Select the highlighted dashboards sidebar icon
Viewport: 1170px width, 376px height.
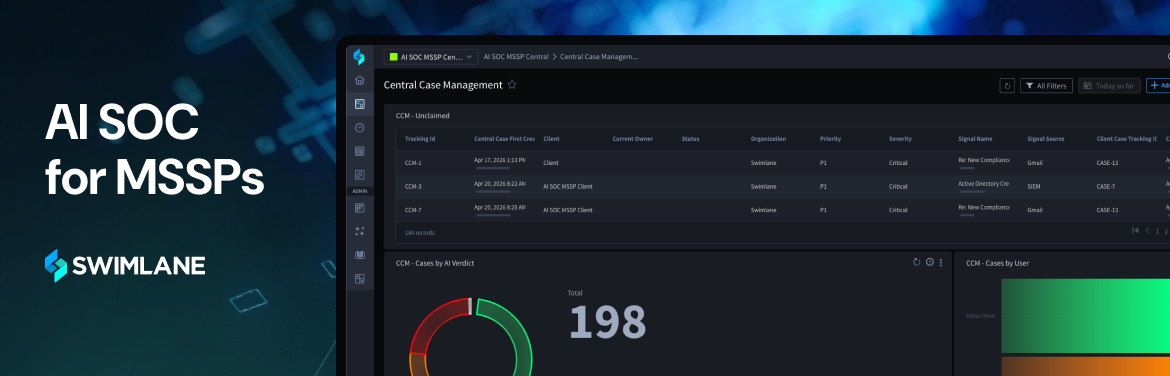coord(360,104)
